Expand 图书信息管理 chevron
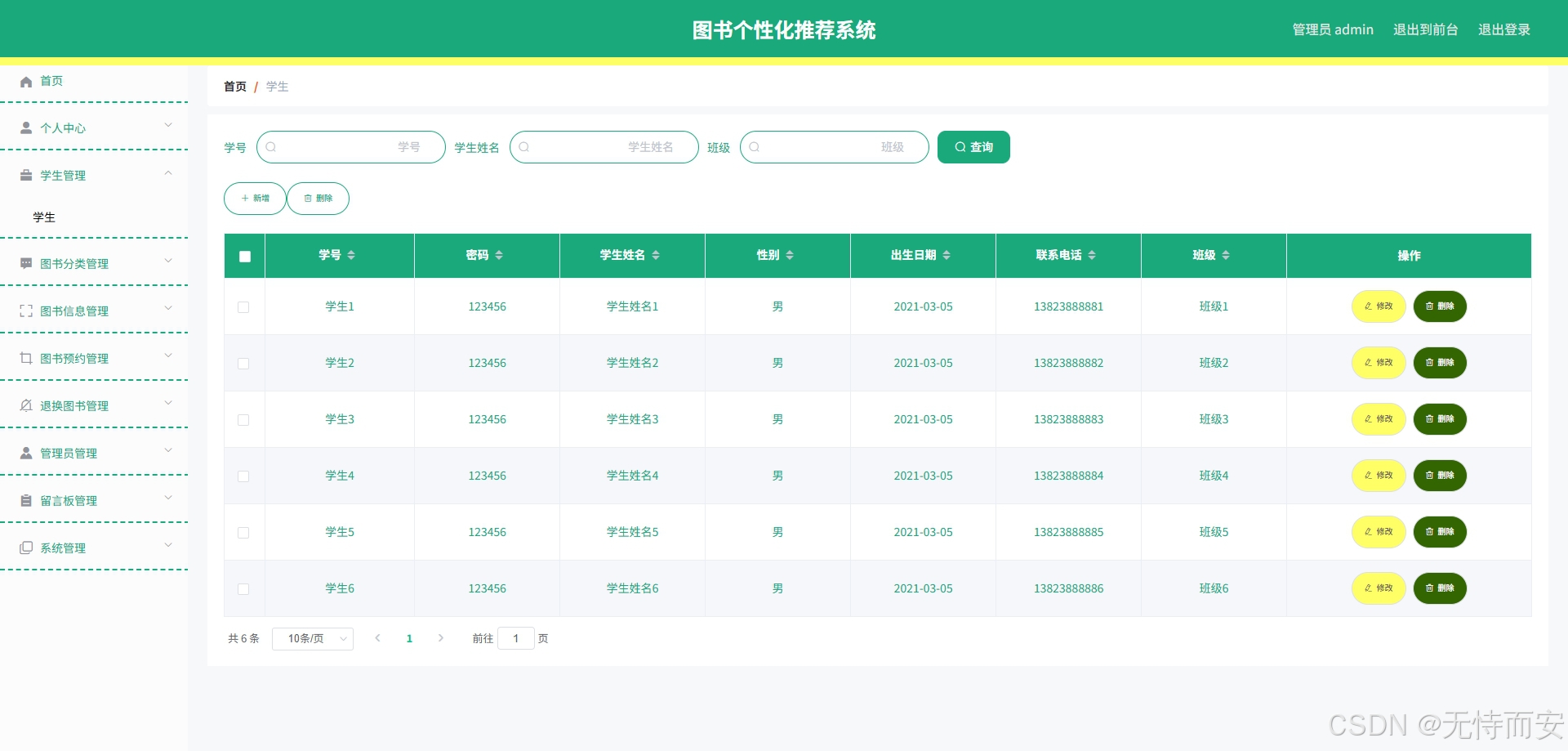 click(168, 308)
